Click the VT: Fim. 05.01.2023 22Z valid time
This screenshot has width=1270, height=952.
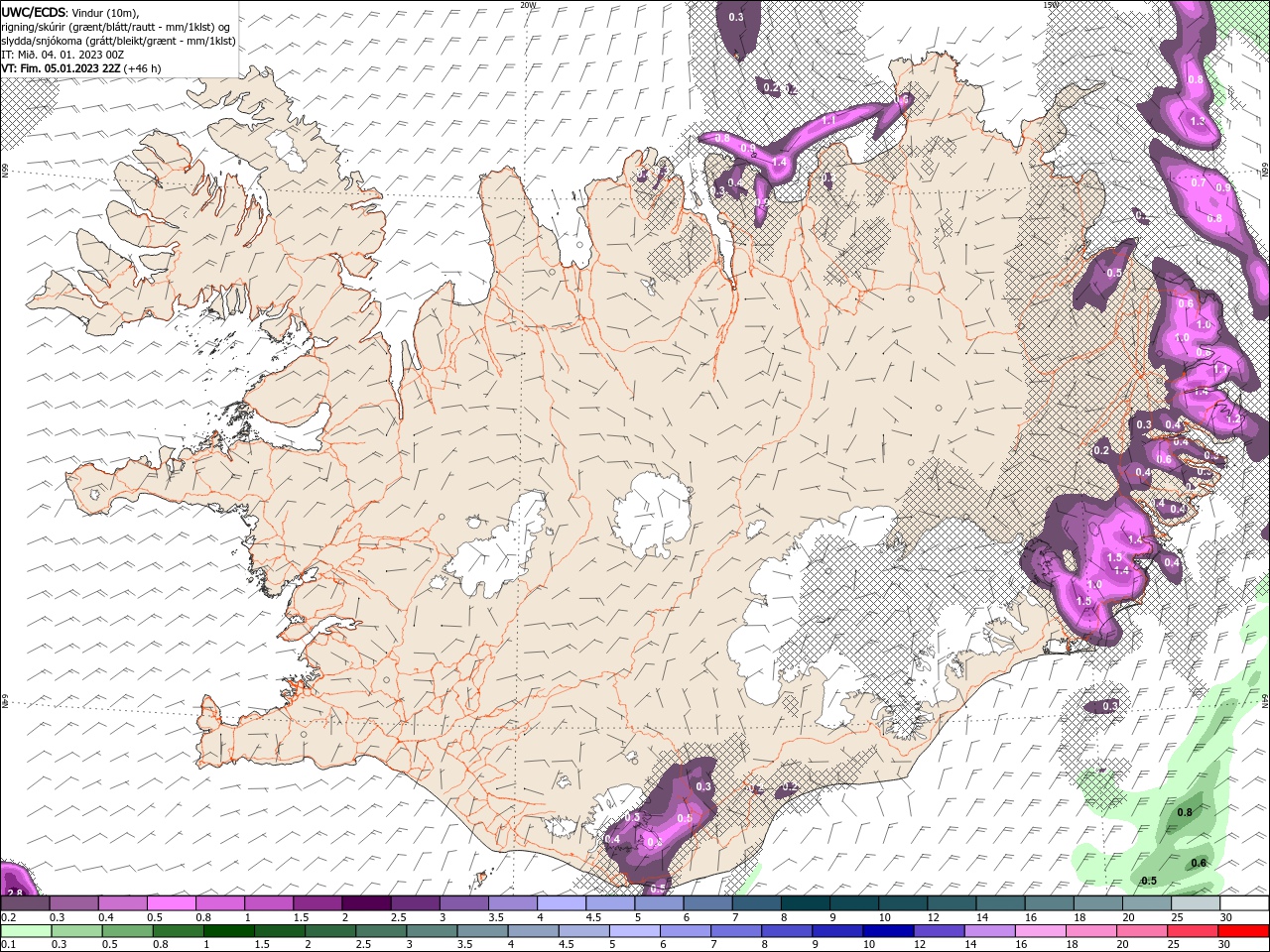(61, 68)
